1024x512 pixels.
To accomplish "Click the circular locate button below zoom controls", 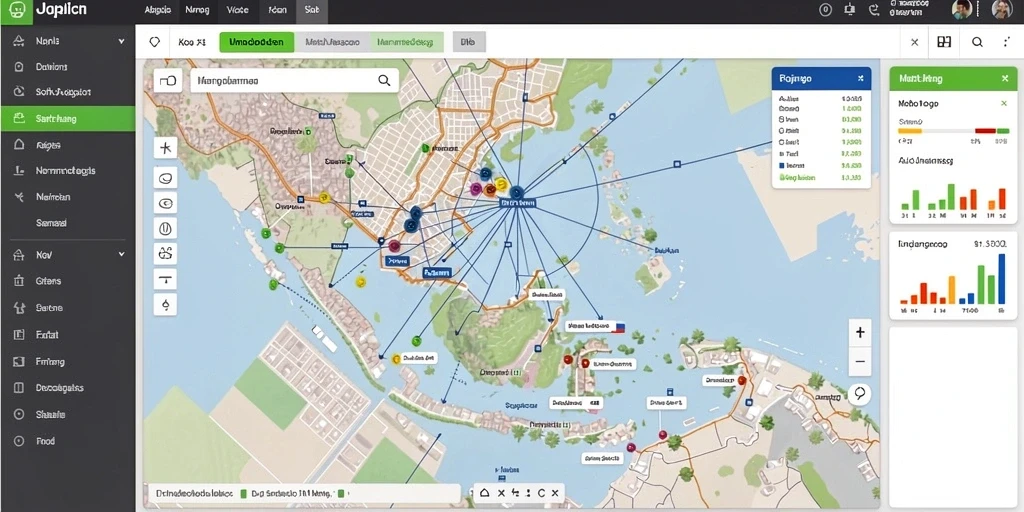I will 860,393.
